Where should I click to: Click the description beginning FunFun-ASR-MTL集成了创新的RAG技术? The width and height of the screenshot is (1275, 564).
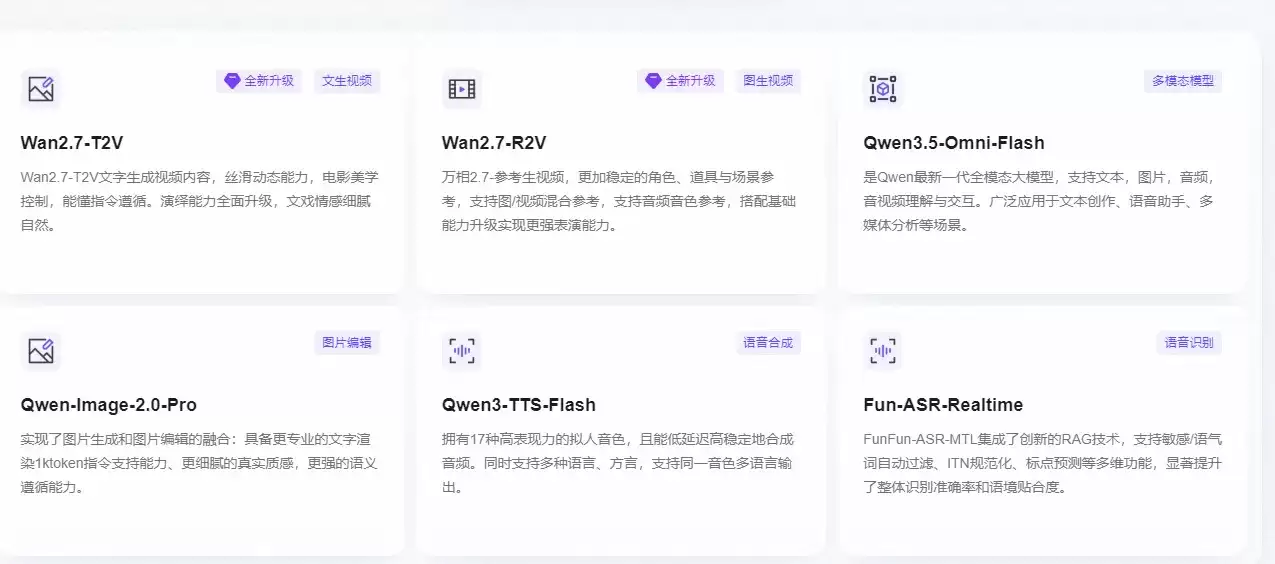point(1042,463)
